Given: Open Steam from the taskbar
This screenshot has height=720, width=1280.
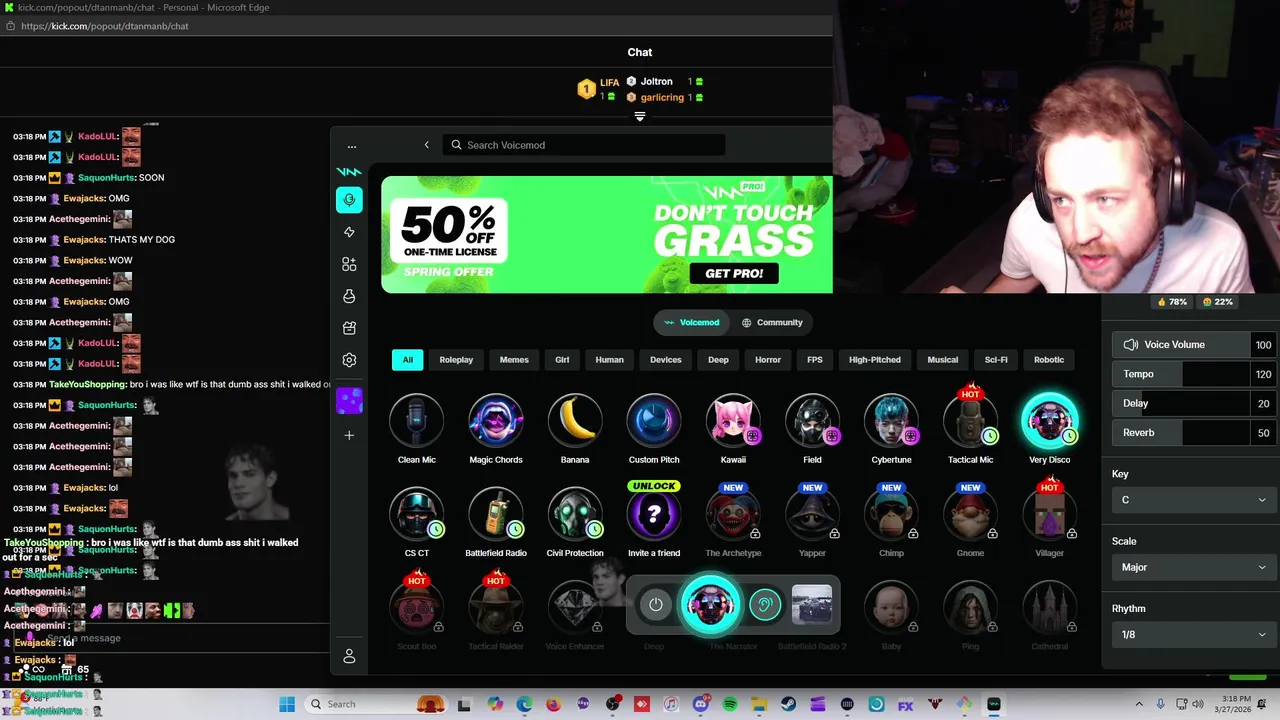Looking at the screenshot, I should 788,704.
